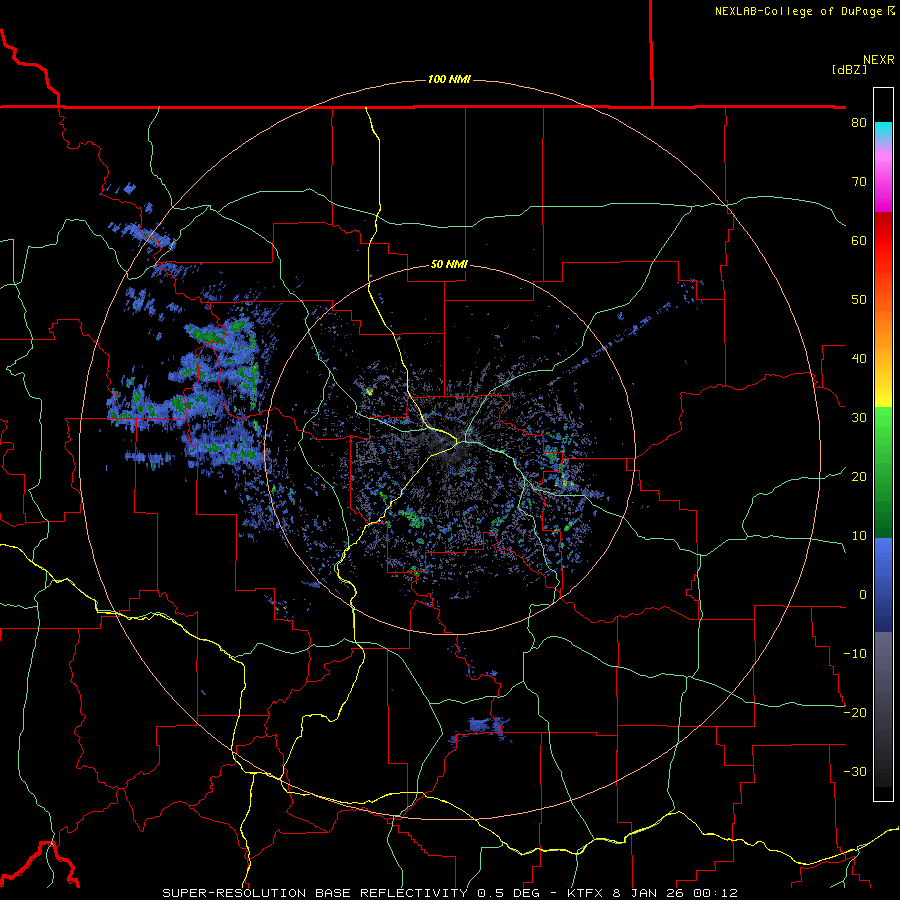This screenshot has height=900, width=900.
Task: Click the 0 value on dBZ scale
Action: tap(863, 595)
